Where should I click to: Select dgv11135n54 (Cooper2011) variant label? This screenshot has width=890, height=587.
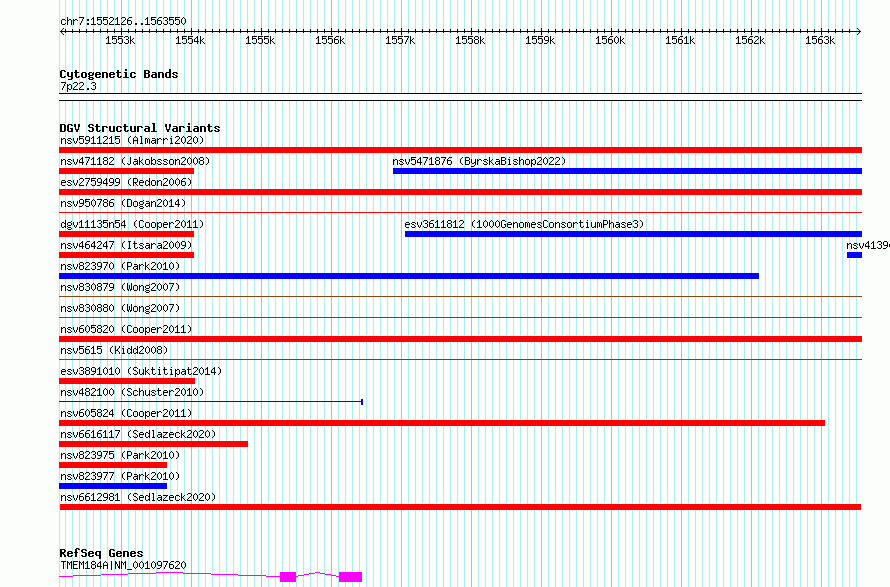pos(132,224)
